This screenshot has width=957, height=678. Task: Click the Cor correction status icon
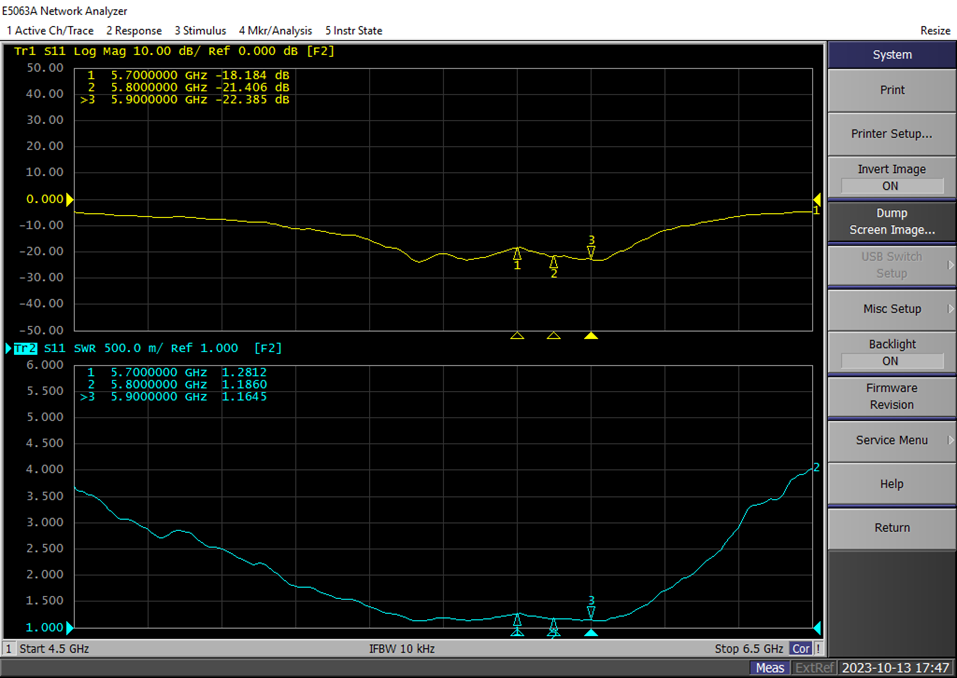coord(801,648)
